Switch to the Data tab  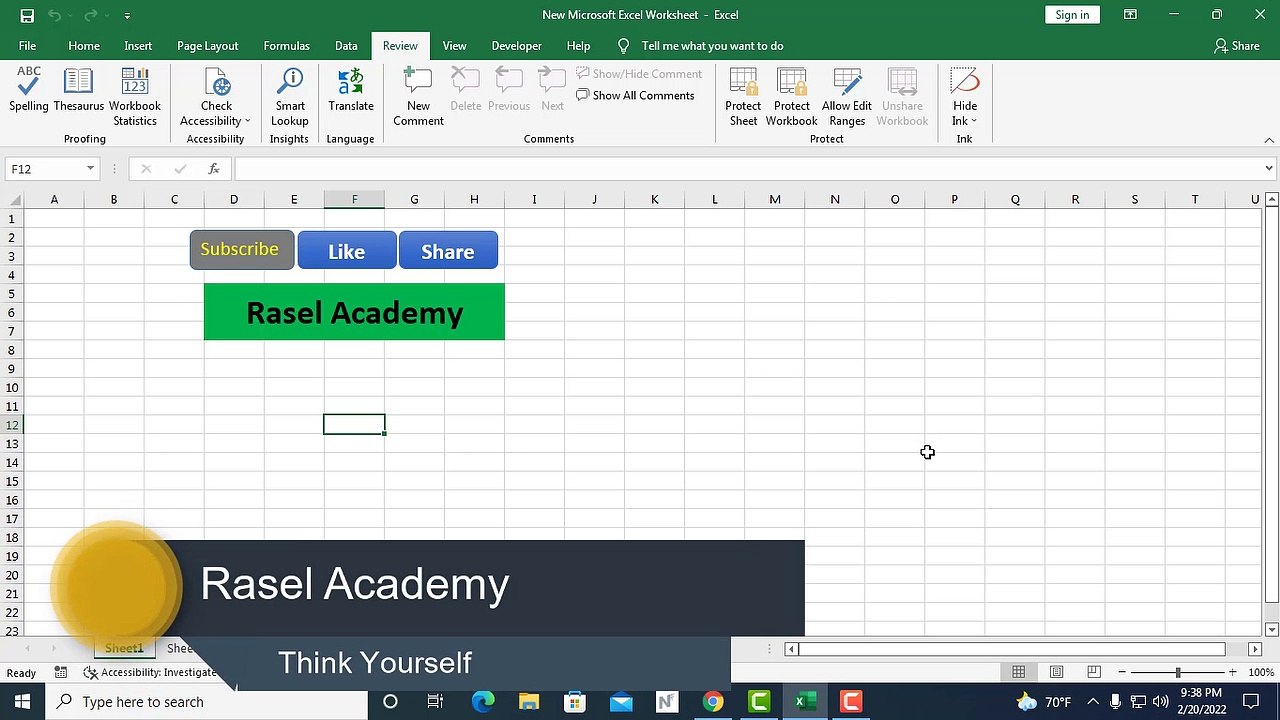coord(346,46)
